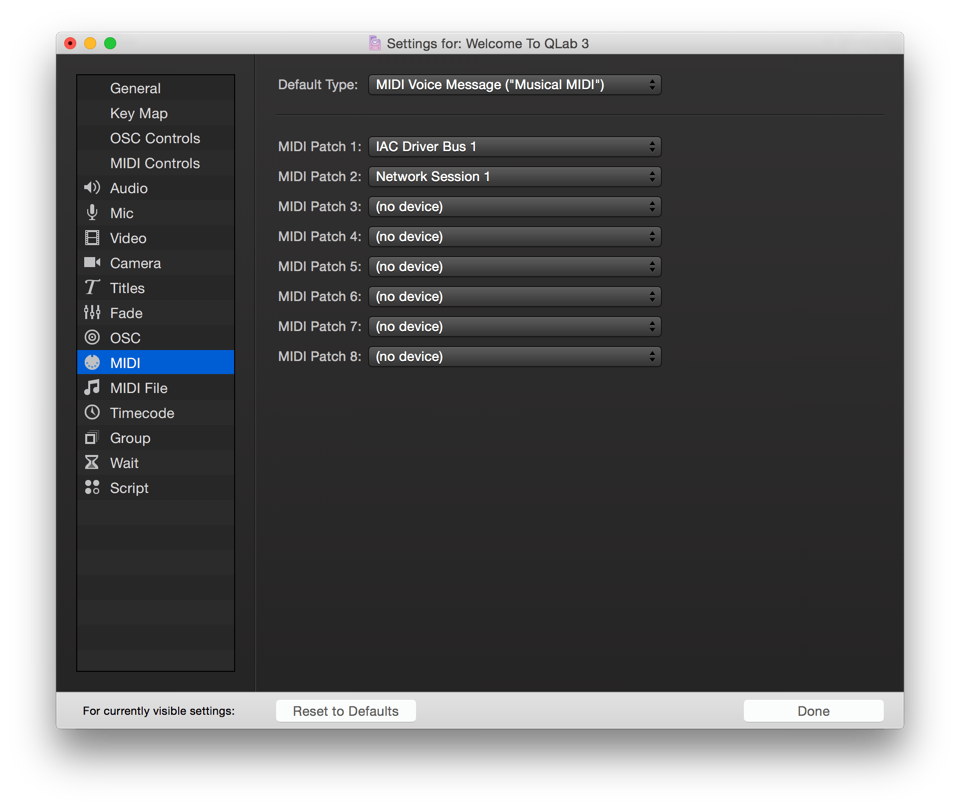Go to MIDI Controls settings
The width and height of the screenshot is (960, 809).
click(x=155, y=163)
